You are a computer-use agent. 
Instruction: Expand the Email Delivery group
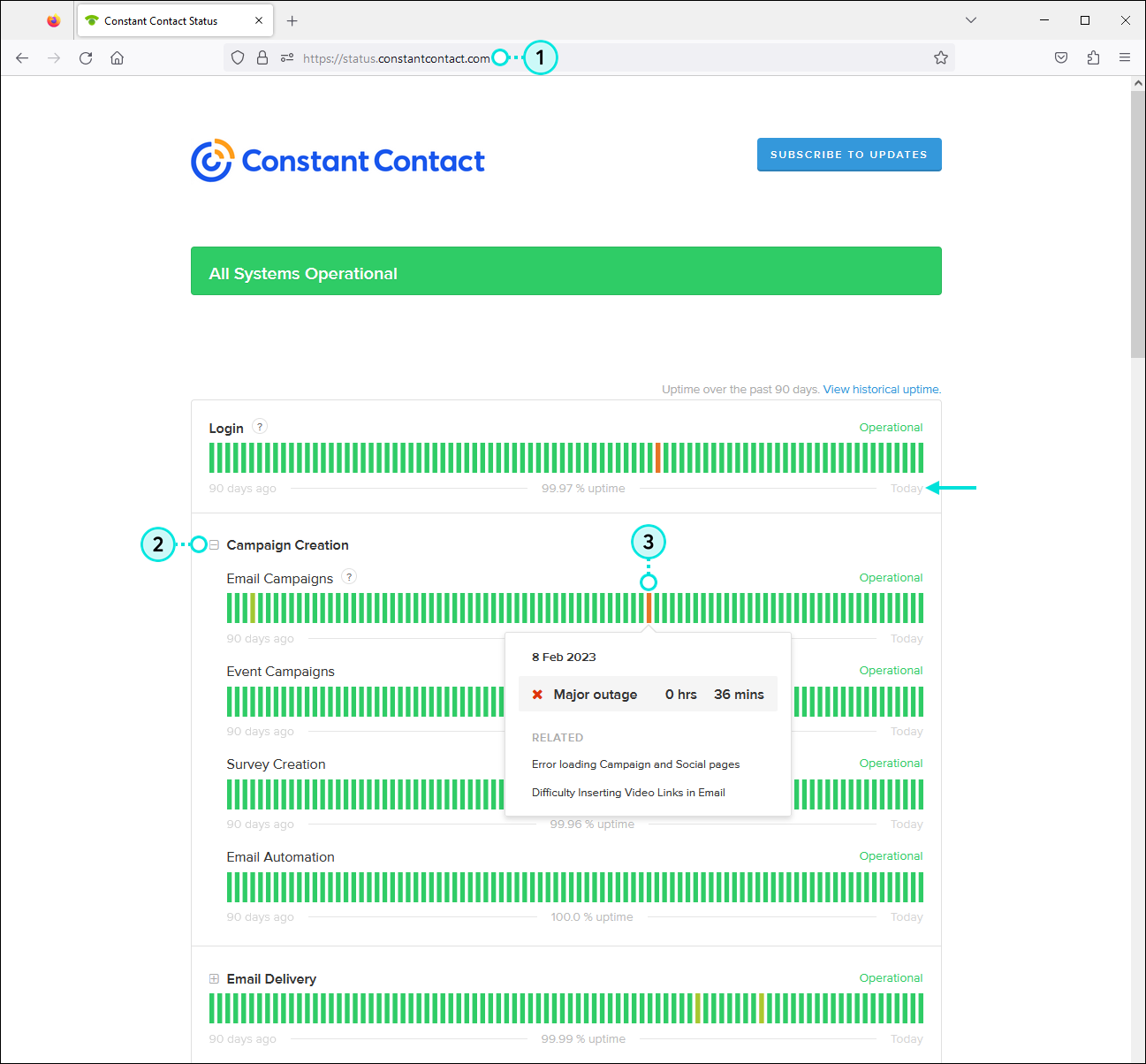coord(214,979)
